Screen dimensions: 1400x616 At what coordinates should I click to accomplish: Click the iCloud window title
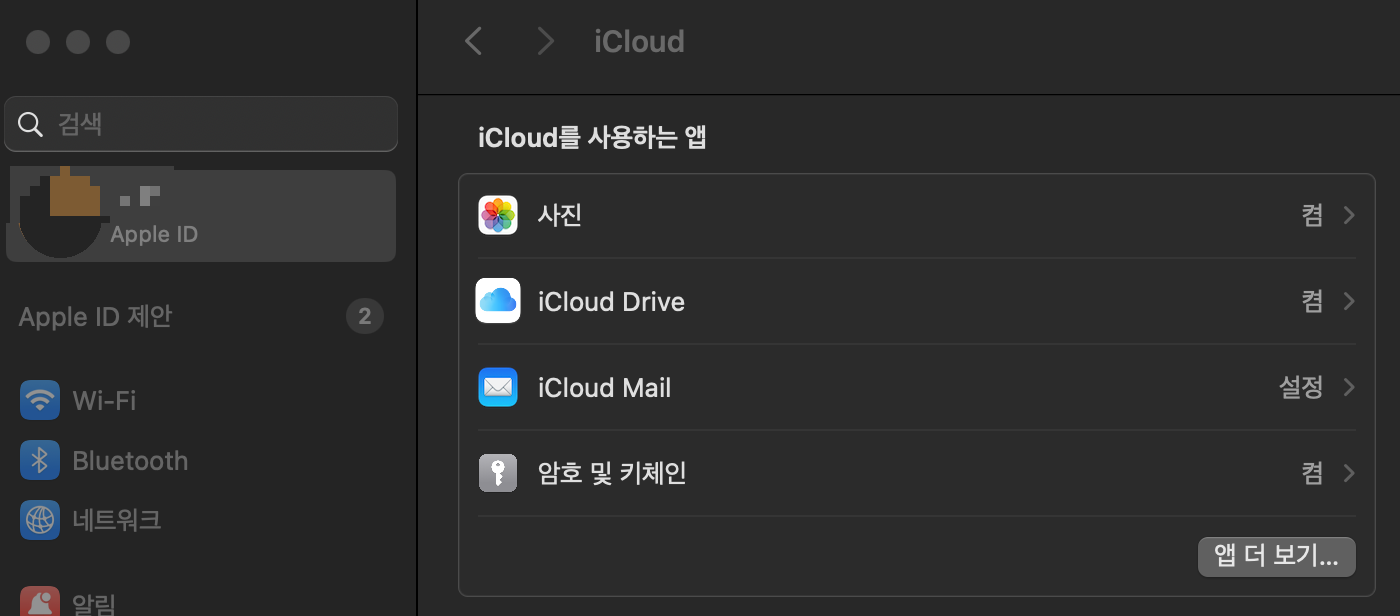click(639, 42)
